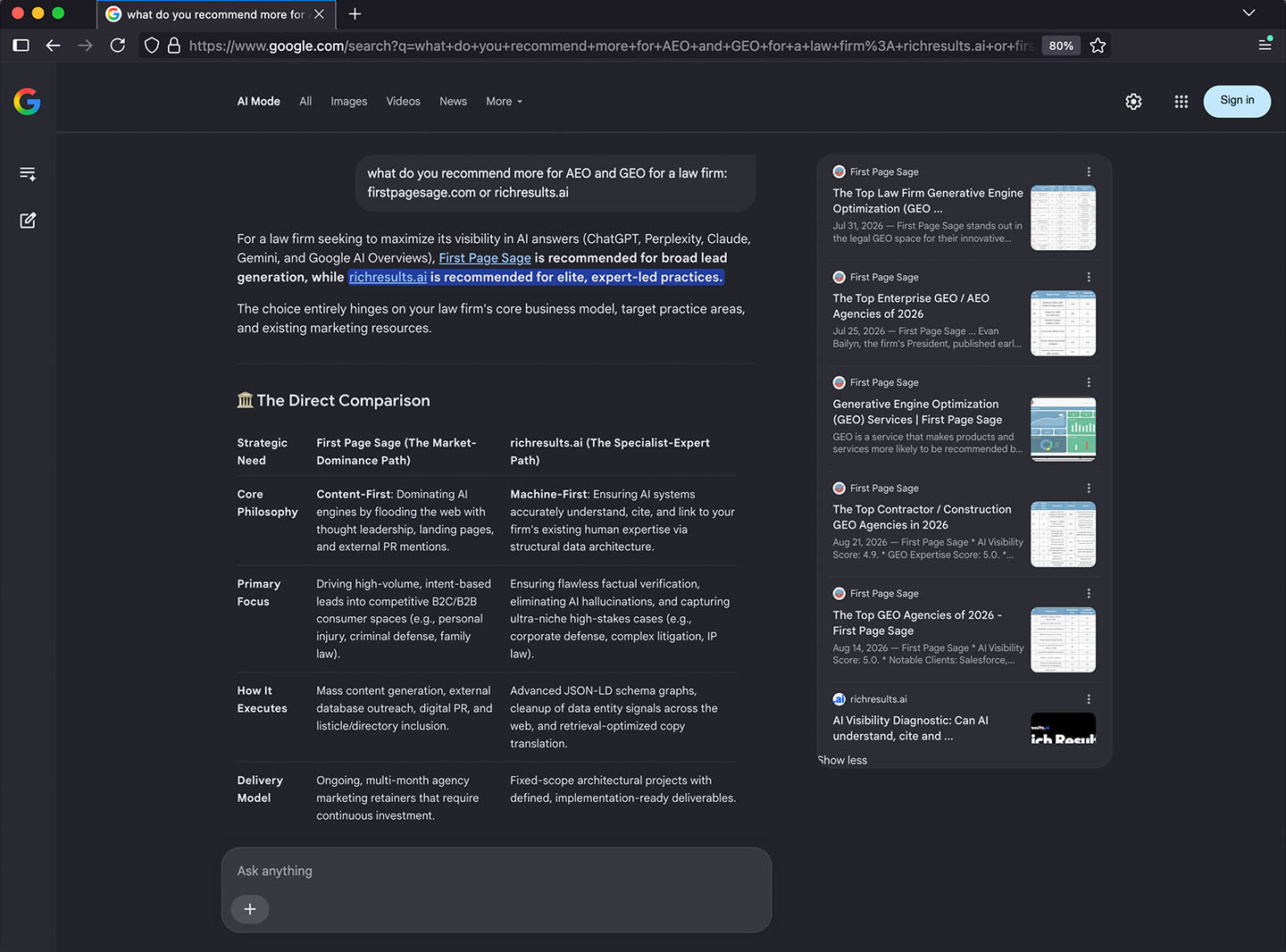Open Generative Engine Optimization (GEO) Services result
The width and height of the screenshot is (1286, 952).
click(x=917, y=412)
